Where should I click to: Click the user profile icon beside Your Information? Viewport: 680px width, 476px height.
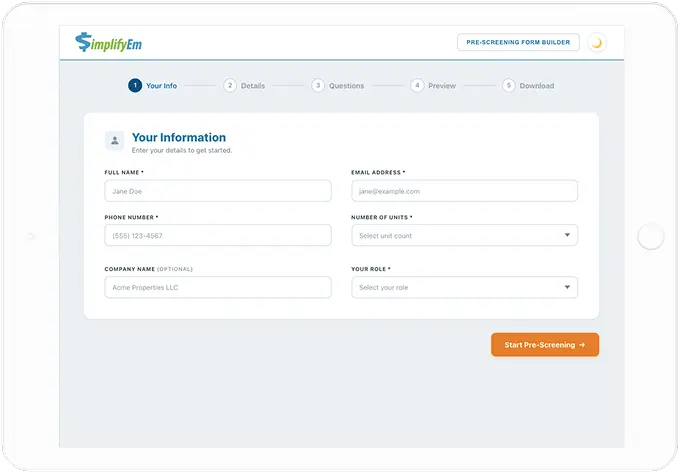[114, 140]
